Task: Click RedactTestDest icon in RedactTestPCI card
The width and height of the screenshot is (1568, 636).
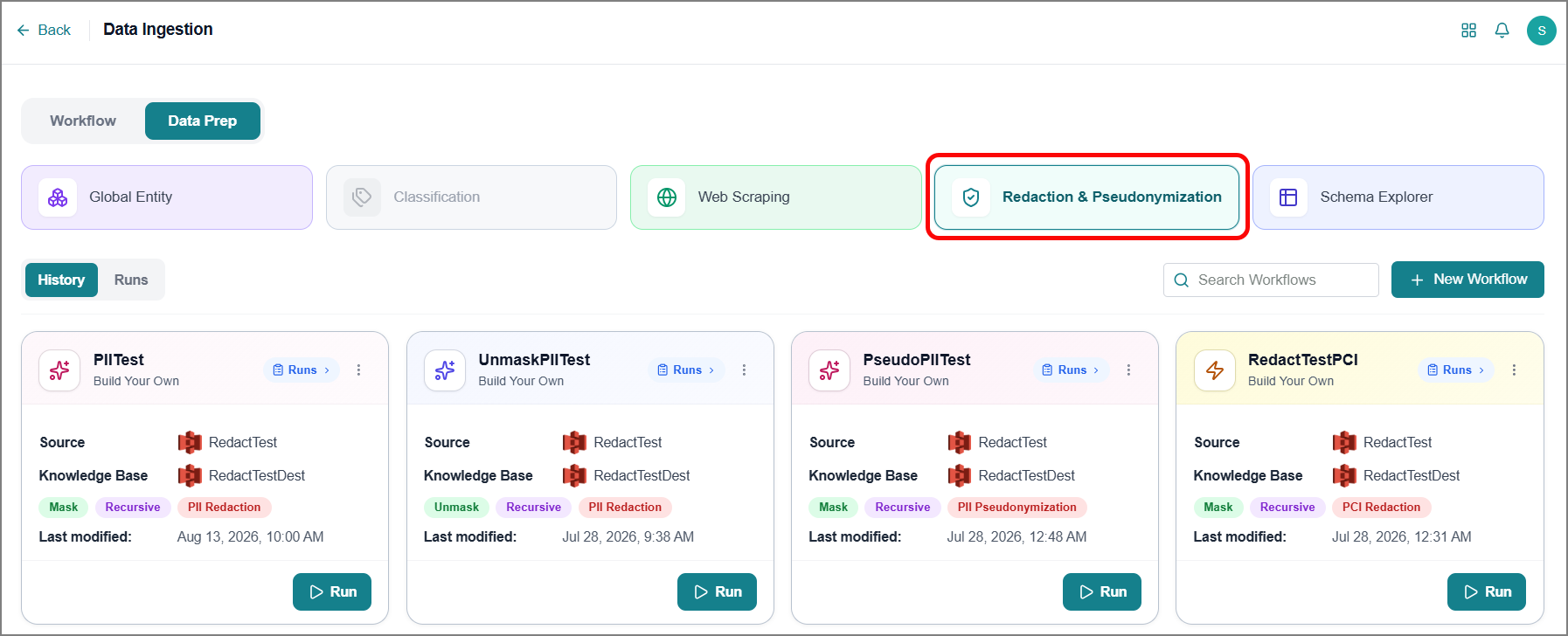Action: [1344, 475]
